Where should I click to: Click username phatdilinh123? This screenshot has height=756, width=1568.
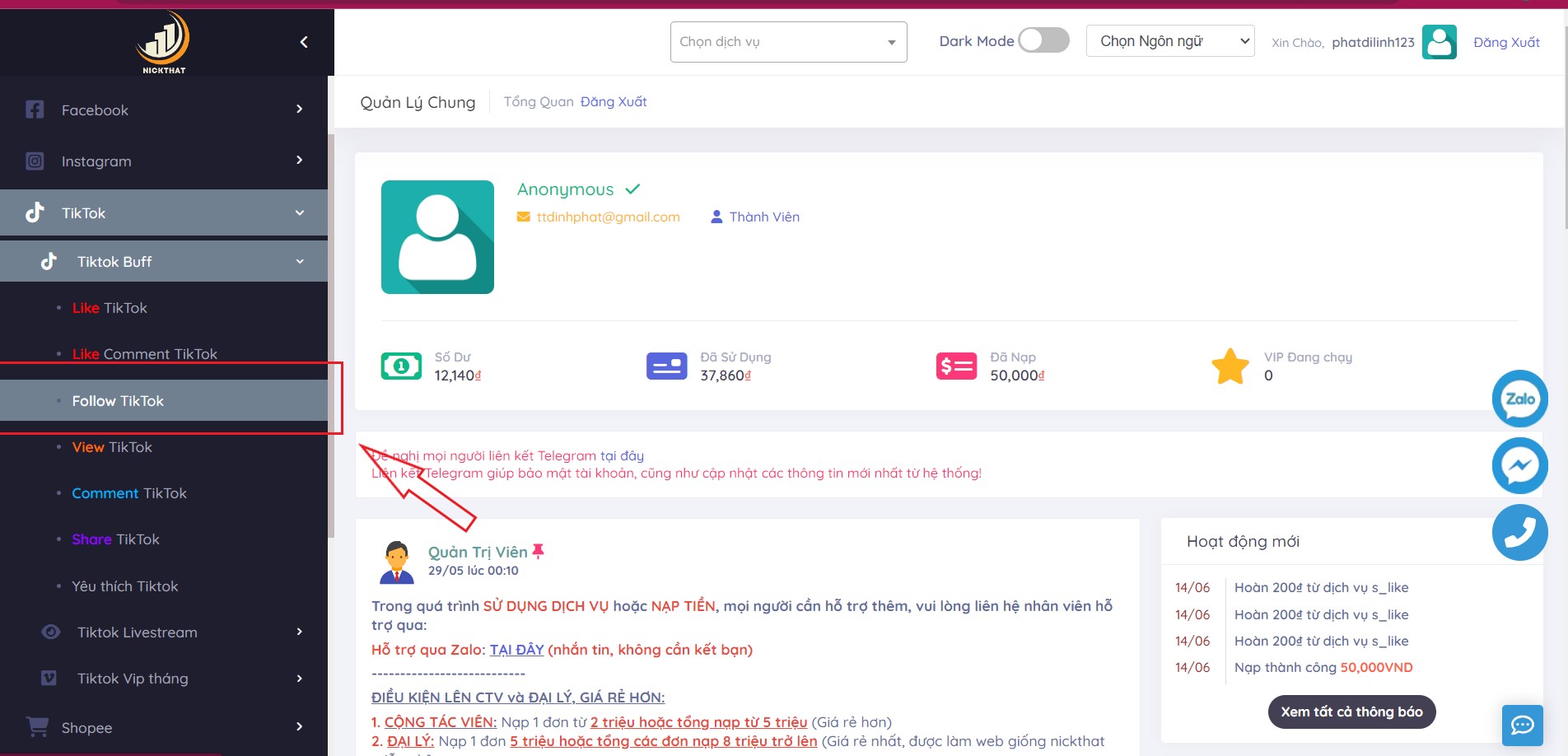click(1373, 42)
